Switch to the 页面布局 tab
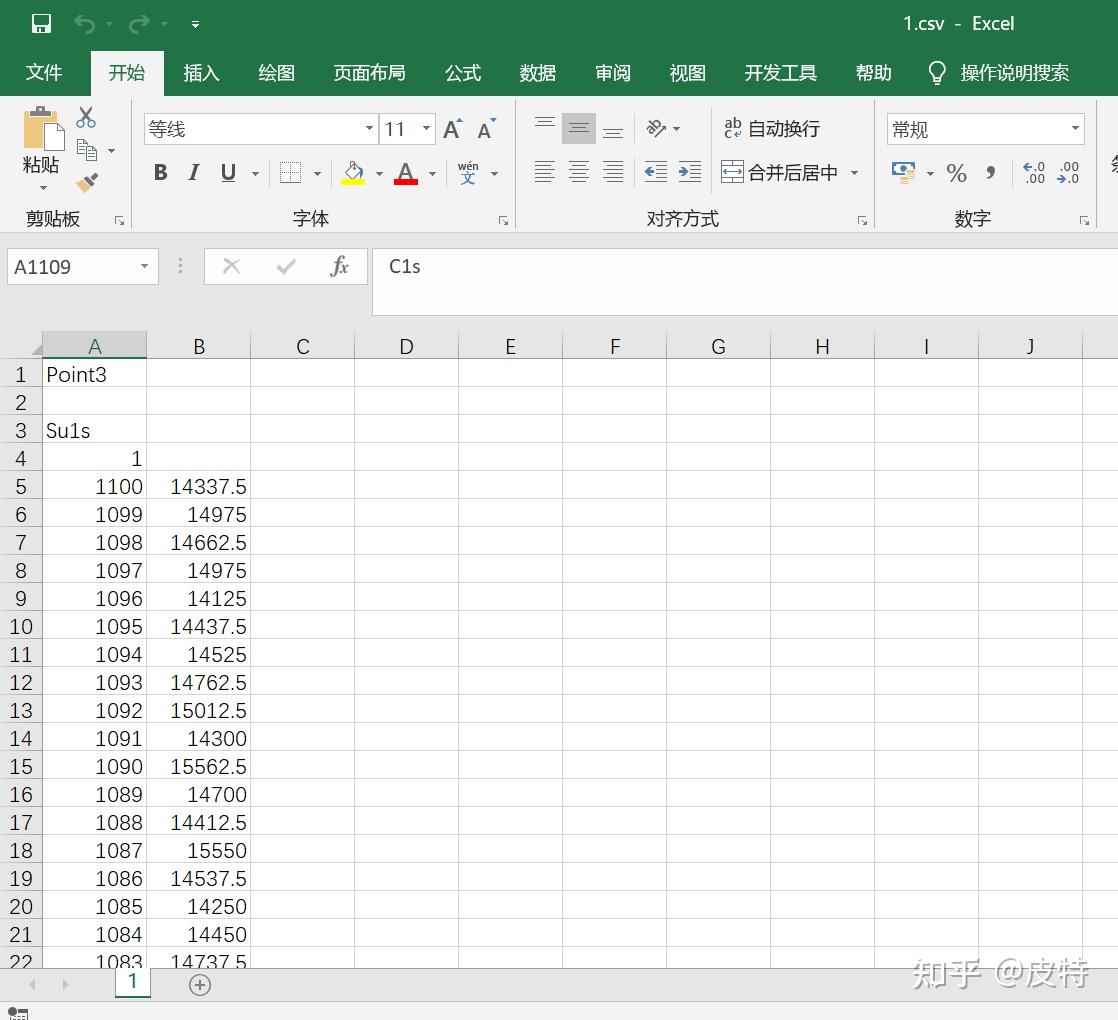The height and width of the screenshot is (1020, 1118). [x=369, y=73]
